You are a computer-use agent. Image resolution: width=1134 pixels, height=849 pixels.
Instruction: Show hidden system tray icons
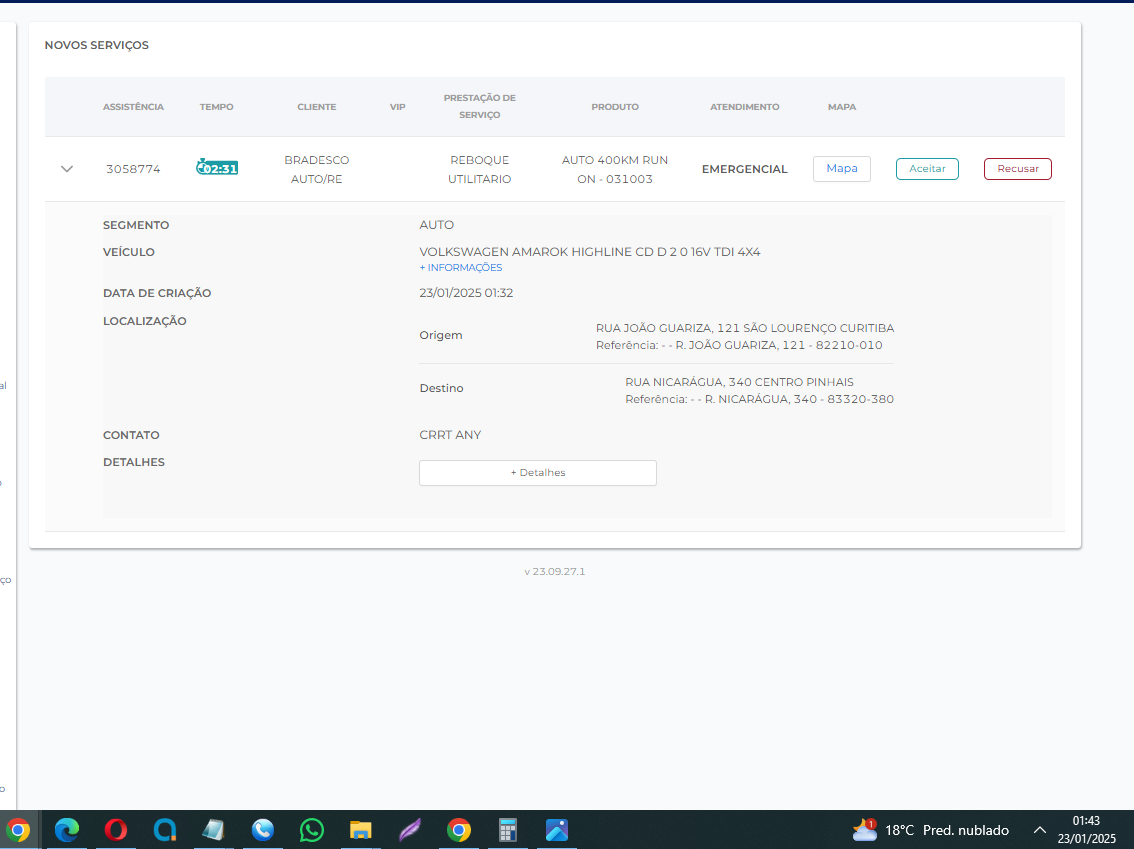click(x=1040, y=830)
